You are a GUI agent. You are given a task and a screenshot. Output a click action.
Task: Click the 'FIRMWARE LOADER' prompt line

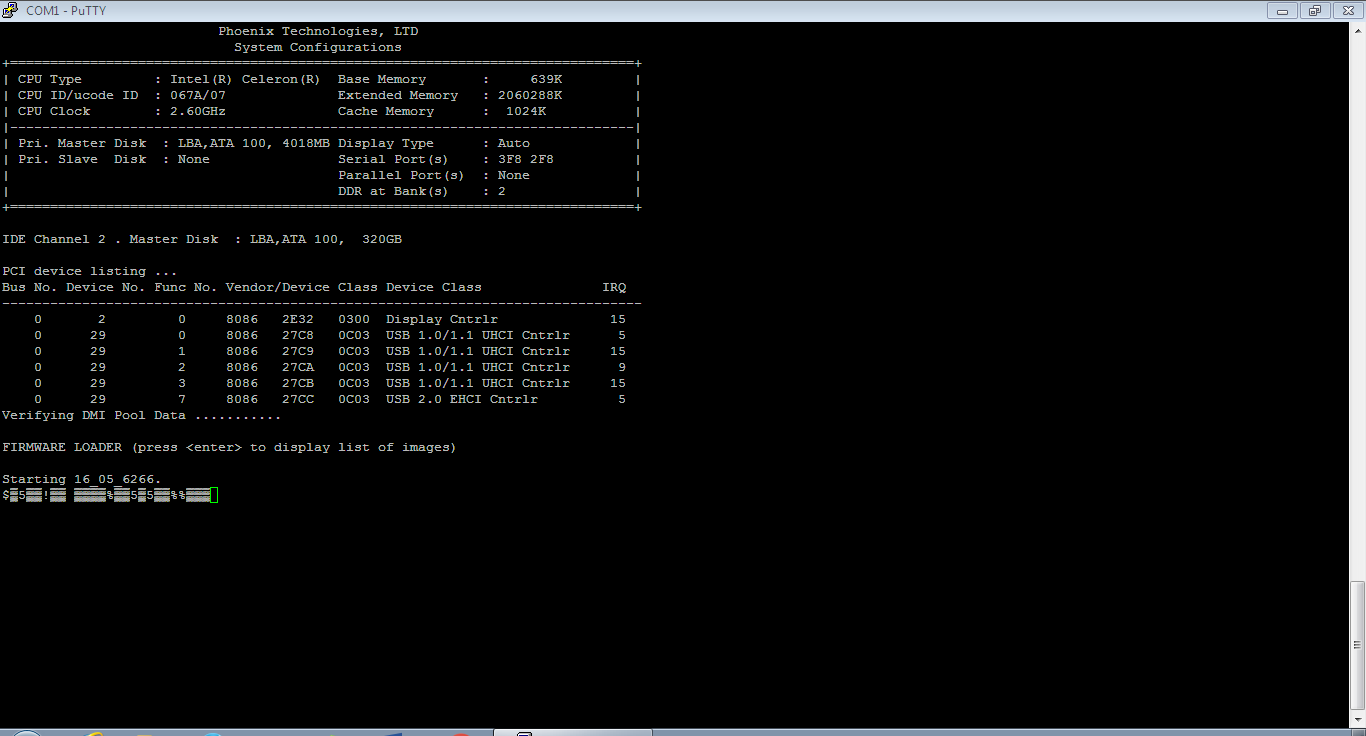(230, 448)
